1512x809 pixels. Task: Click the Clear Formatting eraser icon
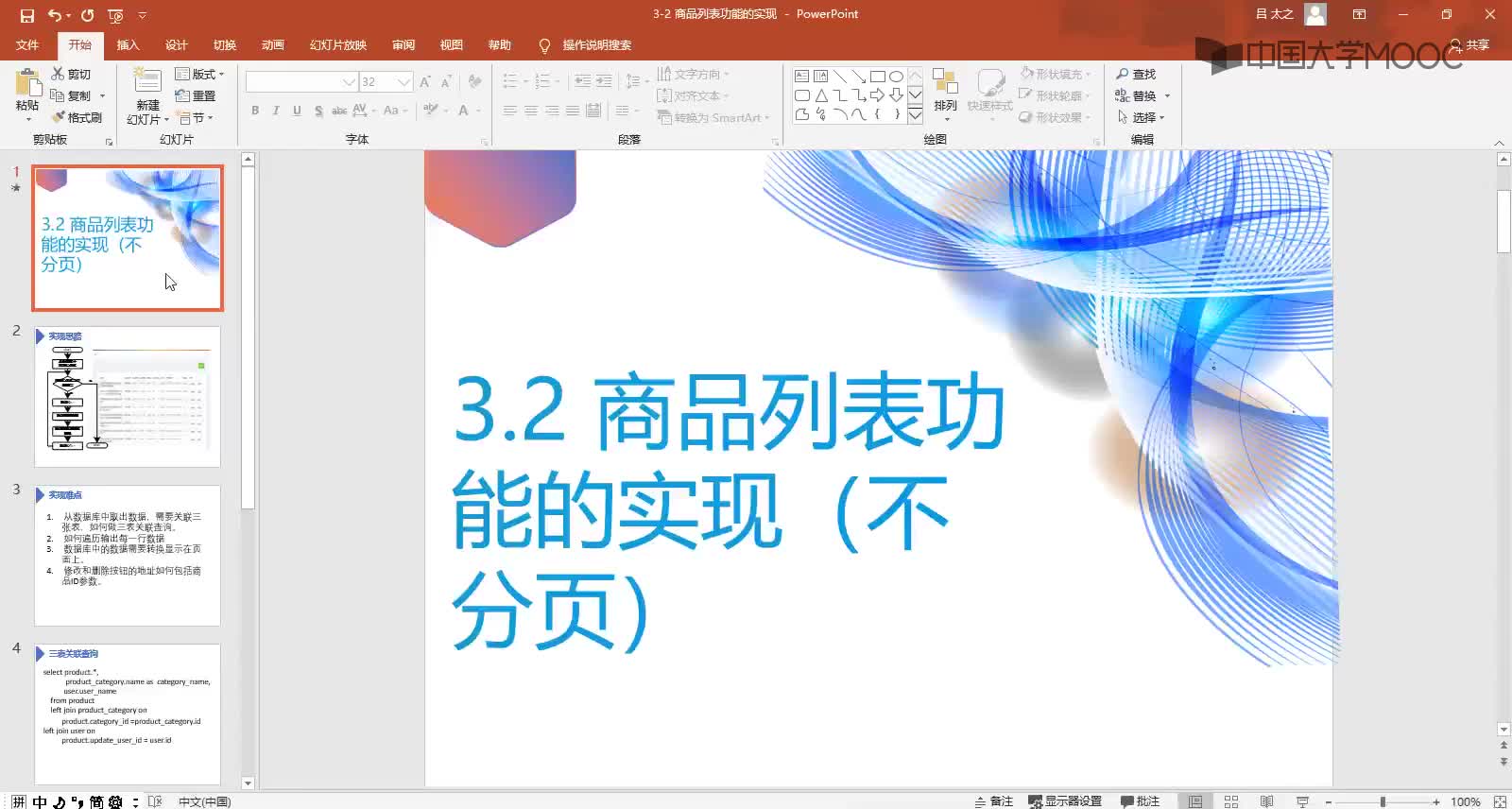click(474, 82)
